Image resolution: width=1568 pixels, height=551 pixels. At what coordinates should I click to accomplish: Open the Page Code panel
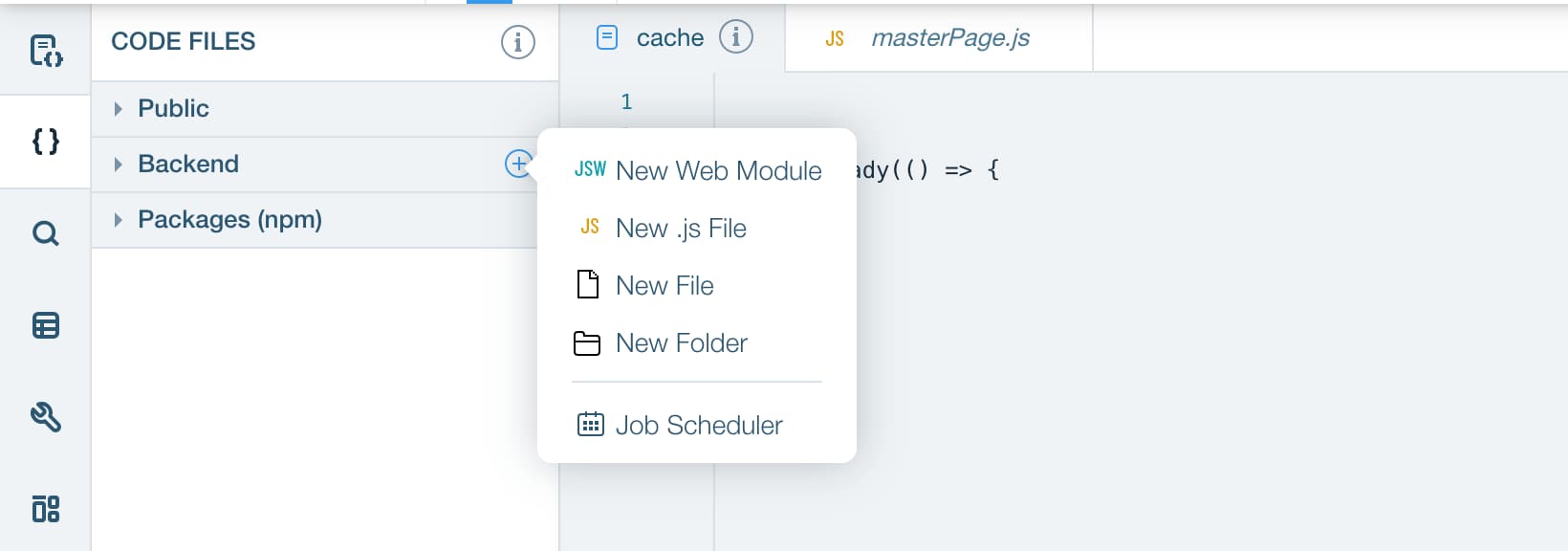(45, 51)
